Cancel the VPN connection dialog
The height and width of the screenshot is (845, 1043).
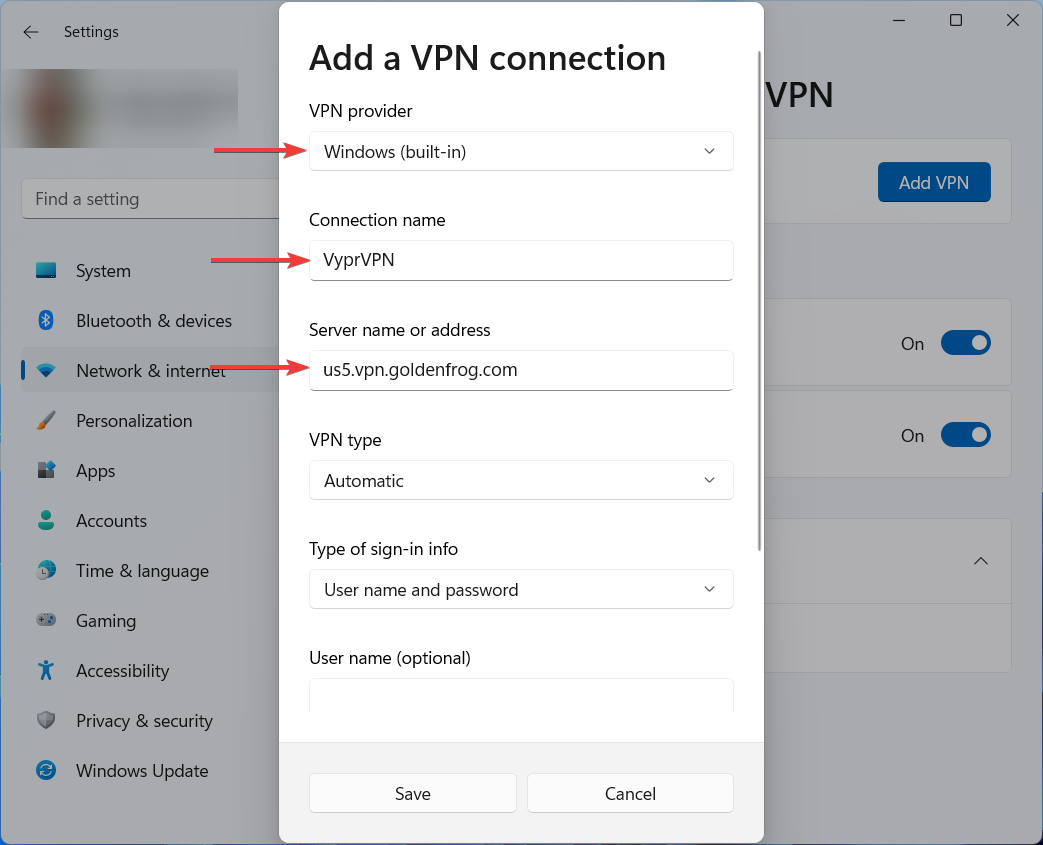coord(630,794)
